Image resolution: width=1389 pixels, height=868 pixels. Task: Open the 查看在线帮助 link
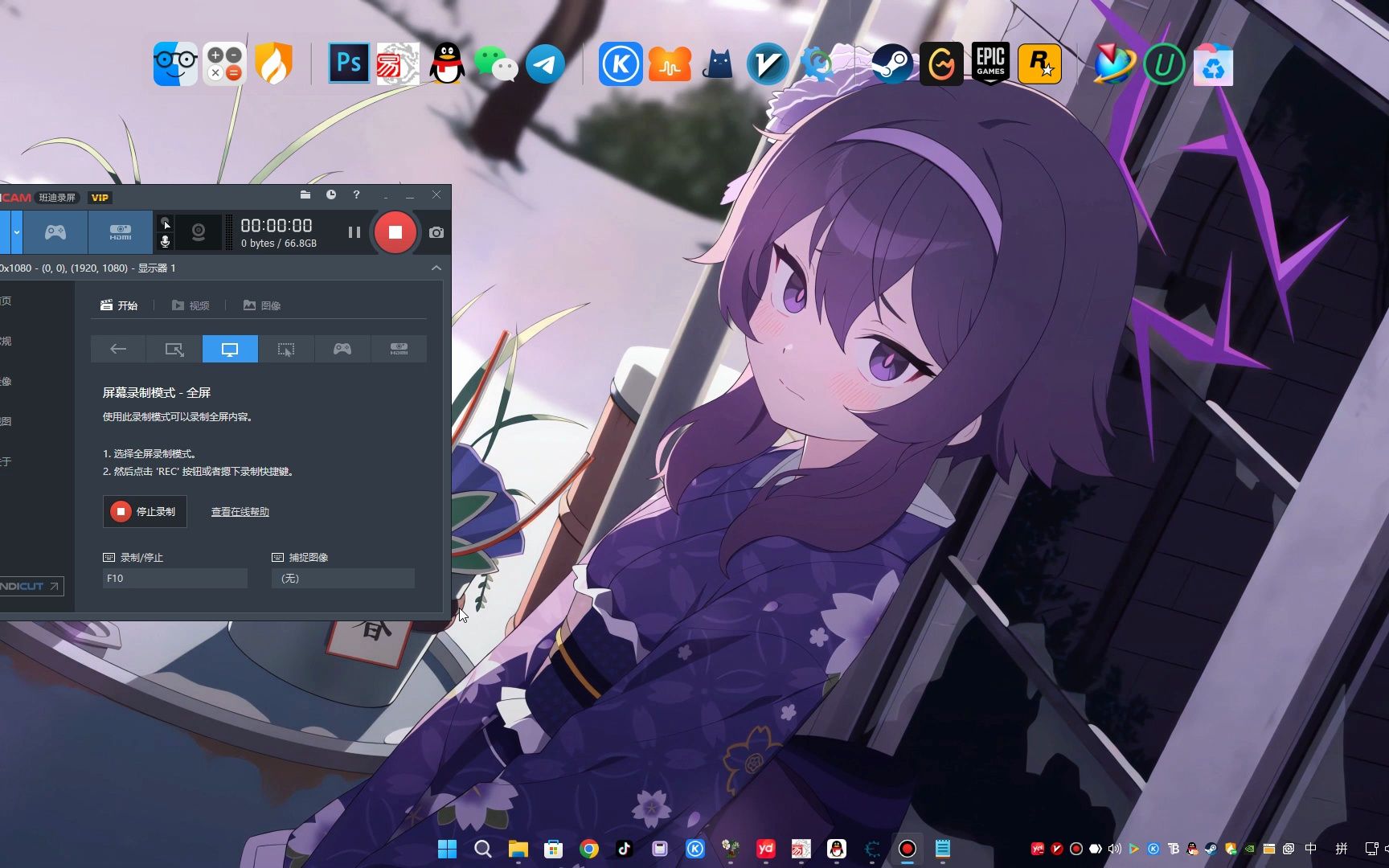240,512
